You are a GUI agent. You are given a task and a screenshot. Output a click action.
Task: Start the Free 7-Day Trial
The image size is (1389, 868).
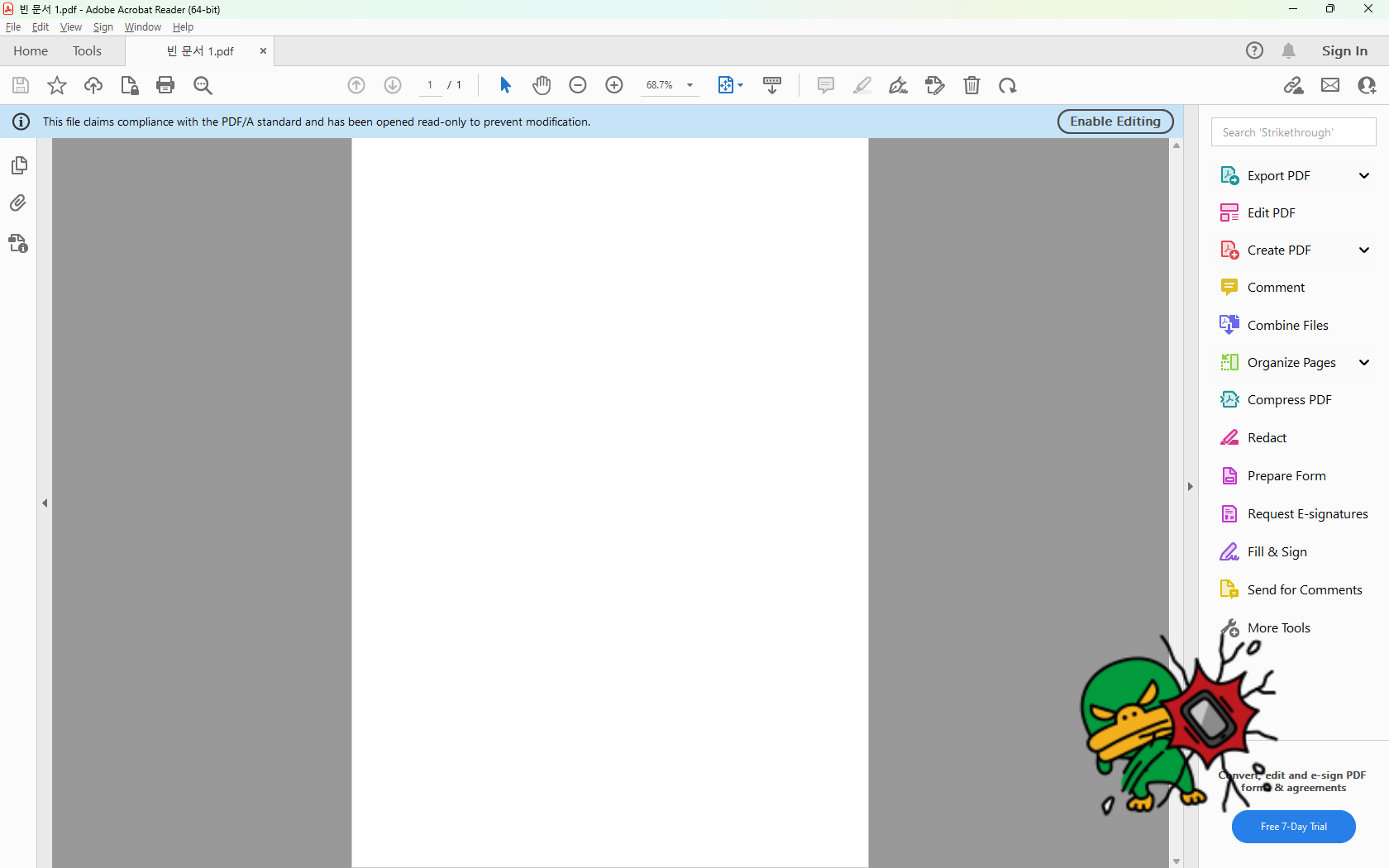(x=1293, y=827)
